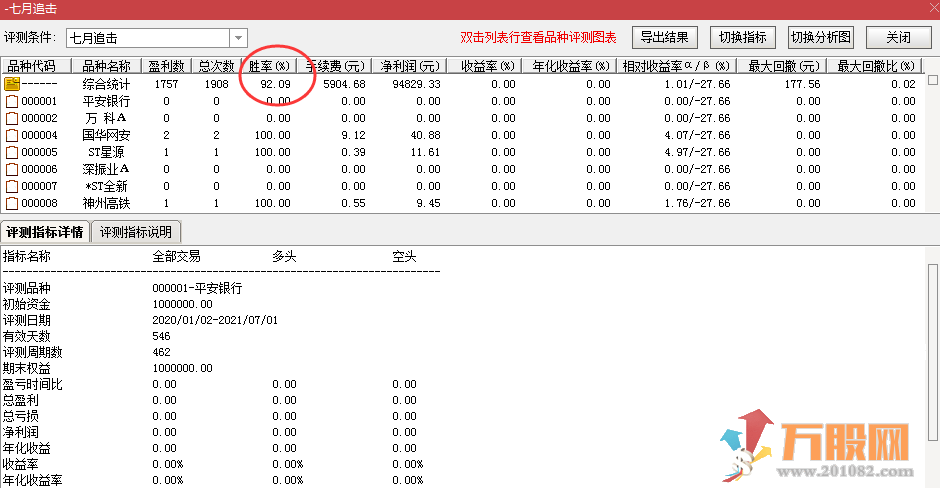Select the *ST全新 row name
The image size is (940, 488).
[106, 186]
